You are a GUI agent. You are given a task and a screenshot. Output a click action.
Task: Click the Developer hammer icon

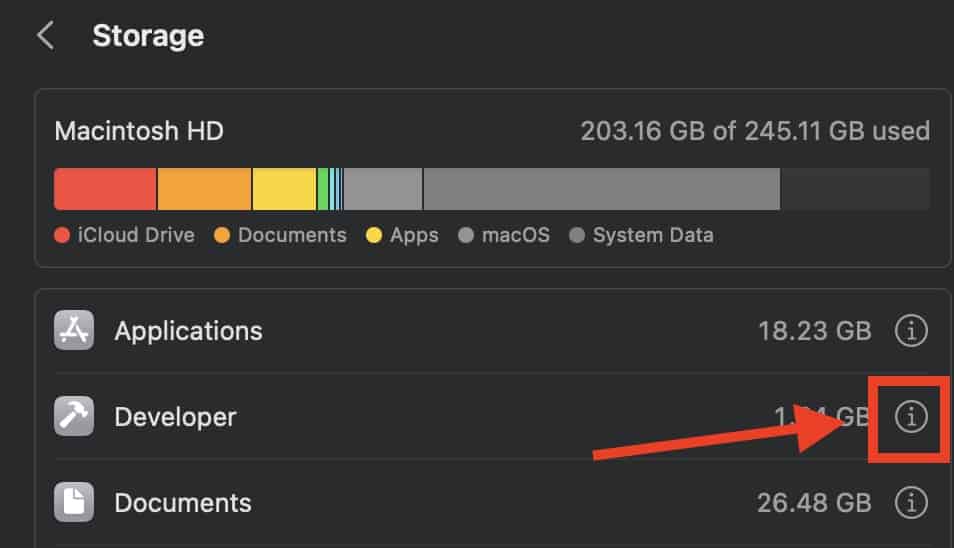pos(74,416)
